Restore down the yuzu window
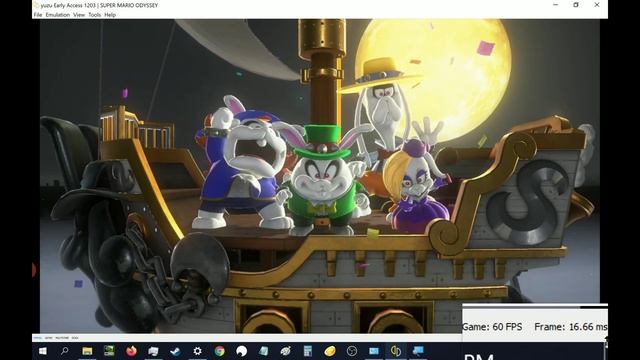The width and height of the screenshot is (640, 360). [576, 5]
